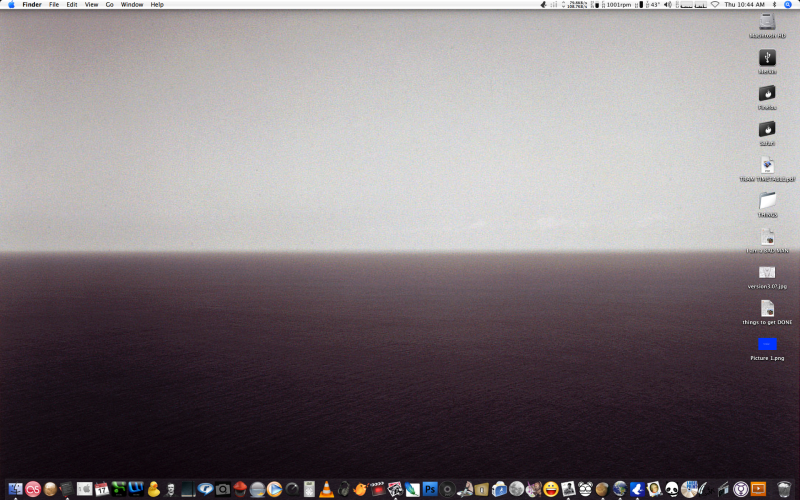Launch the orange presentation screen app

[758, 489]
